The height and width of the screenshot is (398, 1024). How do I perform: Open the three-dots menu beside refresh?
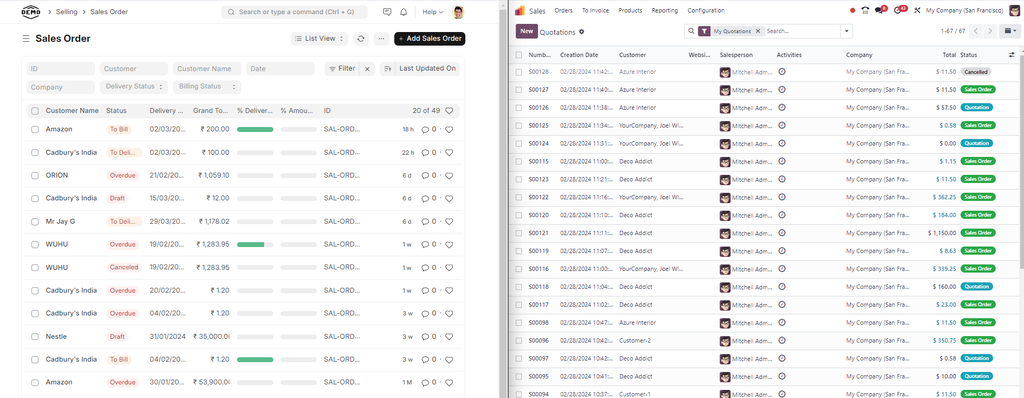(382, 39)
